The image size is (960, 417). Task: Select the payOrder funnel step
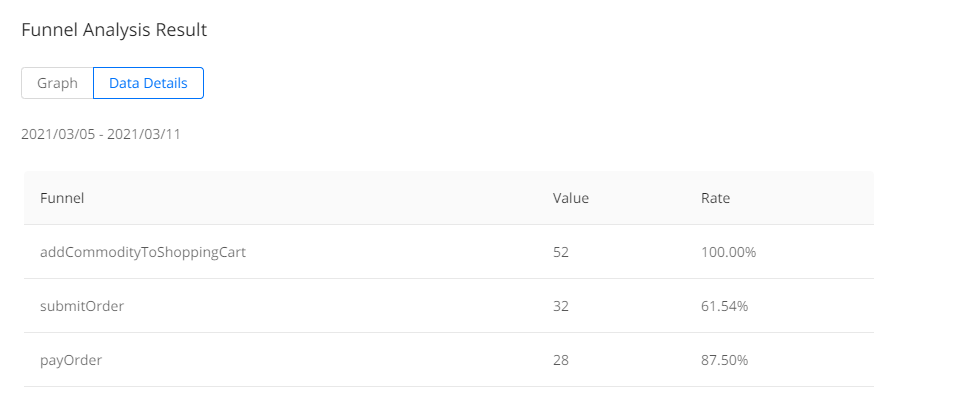click(x=71, y=360)
